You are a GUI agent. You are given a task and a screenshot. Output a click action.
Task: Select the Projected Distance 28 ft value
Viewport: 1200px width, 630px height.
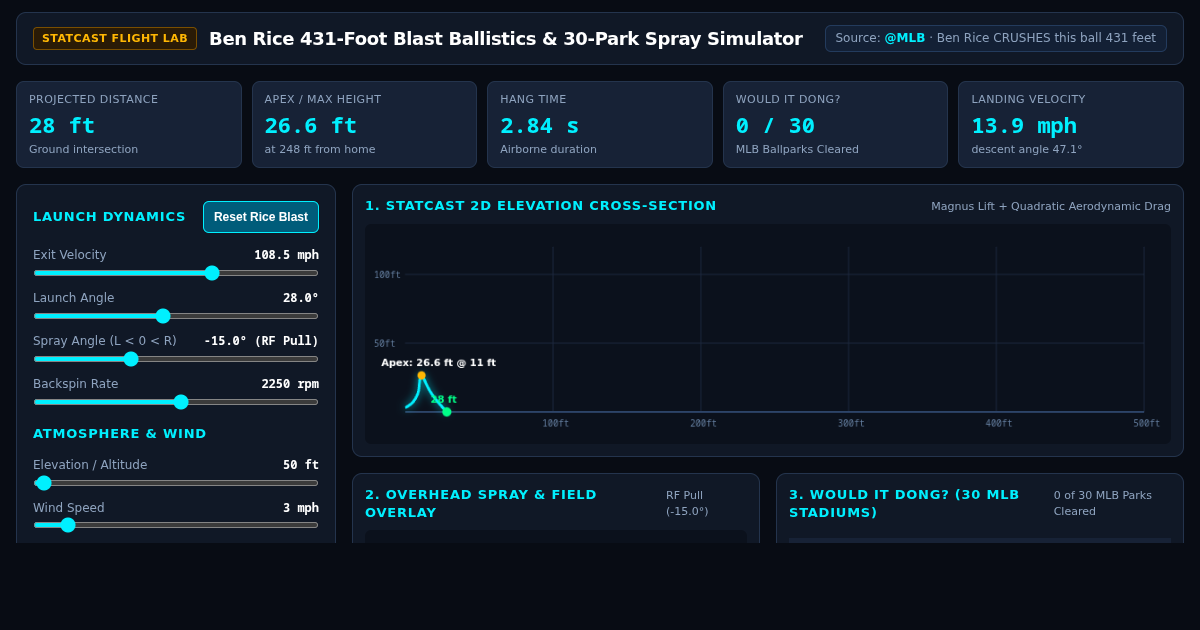click(x=62, y=126)
